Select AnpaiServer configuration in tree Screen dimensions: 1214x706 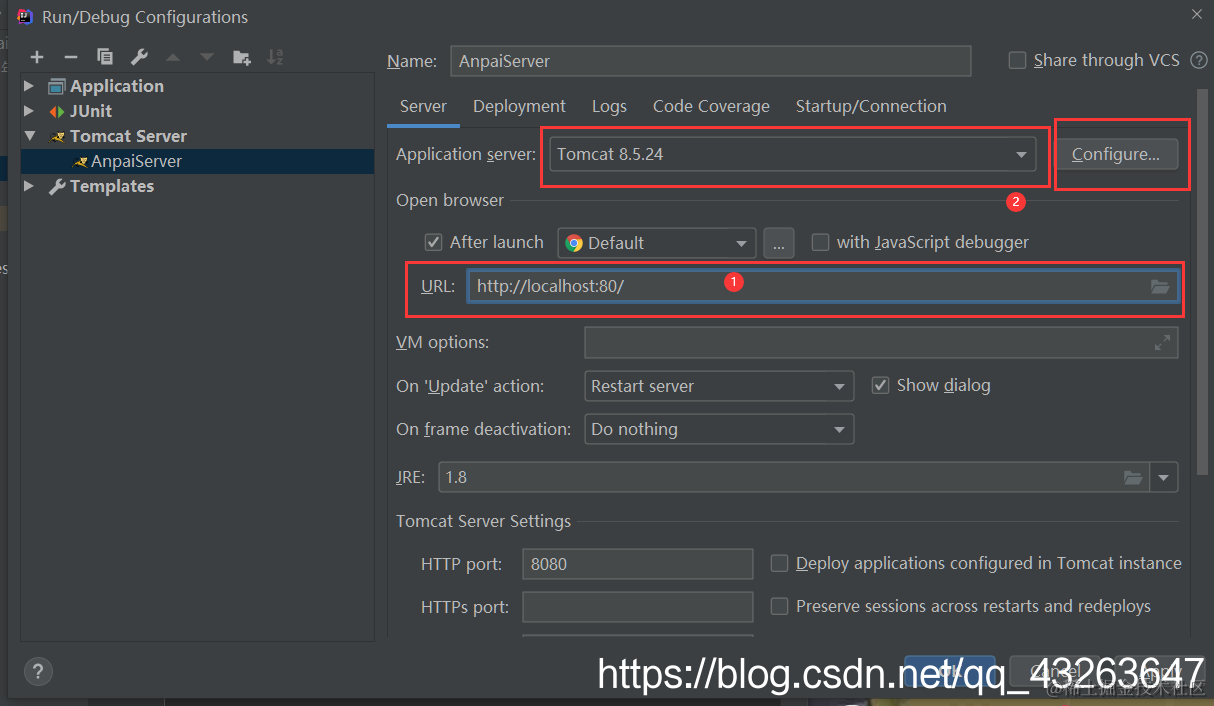[198, 161]
